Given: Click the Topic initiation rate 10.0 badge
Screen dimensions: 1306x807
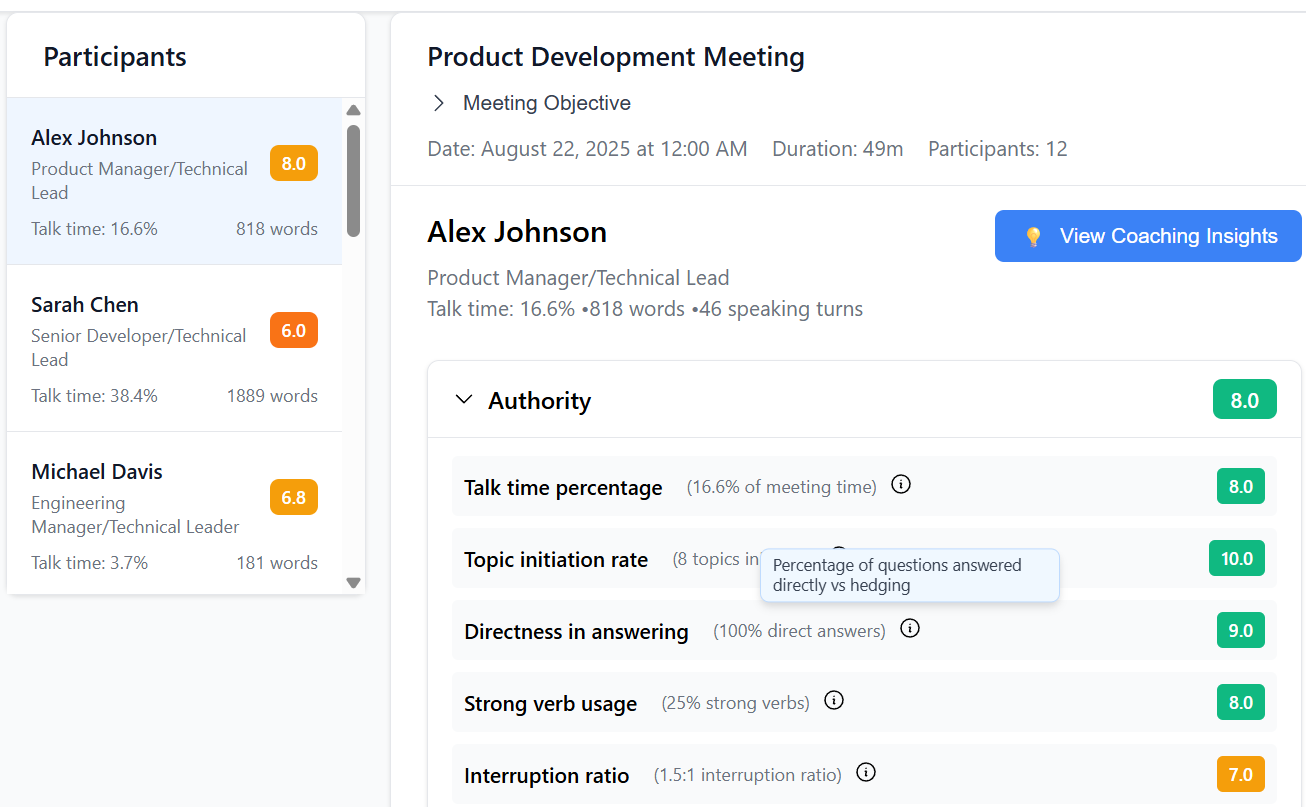Looking at the screenshot, I should (x=1236, y=558).
